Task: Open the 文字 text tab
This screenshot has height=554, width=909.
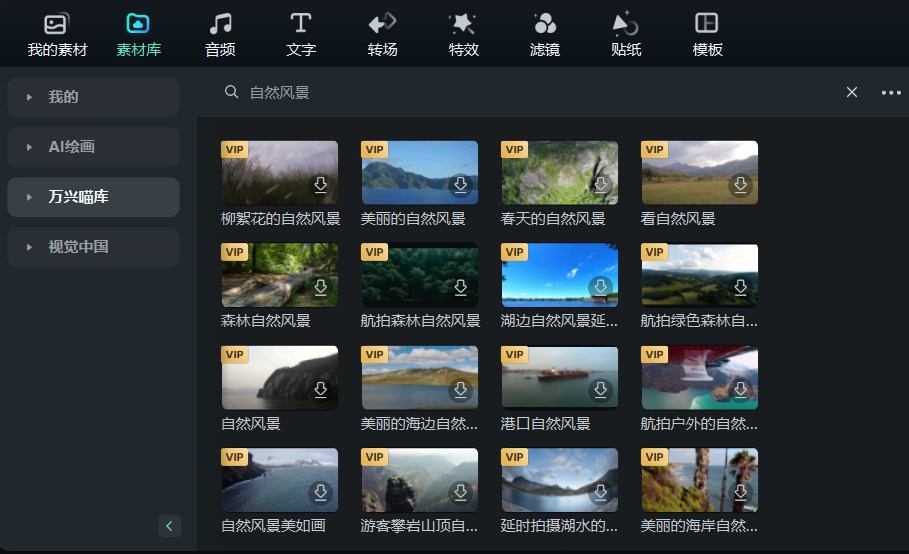Action: (301, 35)
